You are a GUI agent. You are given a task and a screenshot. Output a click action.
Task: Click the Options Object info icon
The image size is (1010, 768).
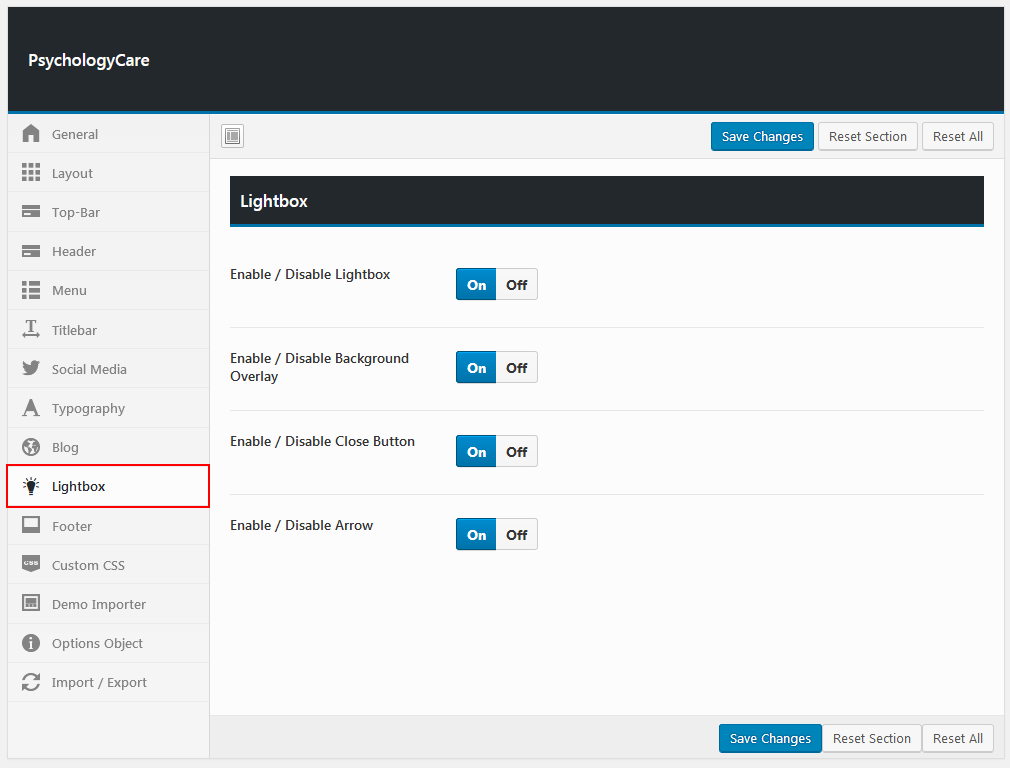pos(31,643)
